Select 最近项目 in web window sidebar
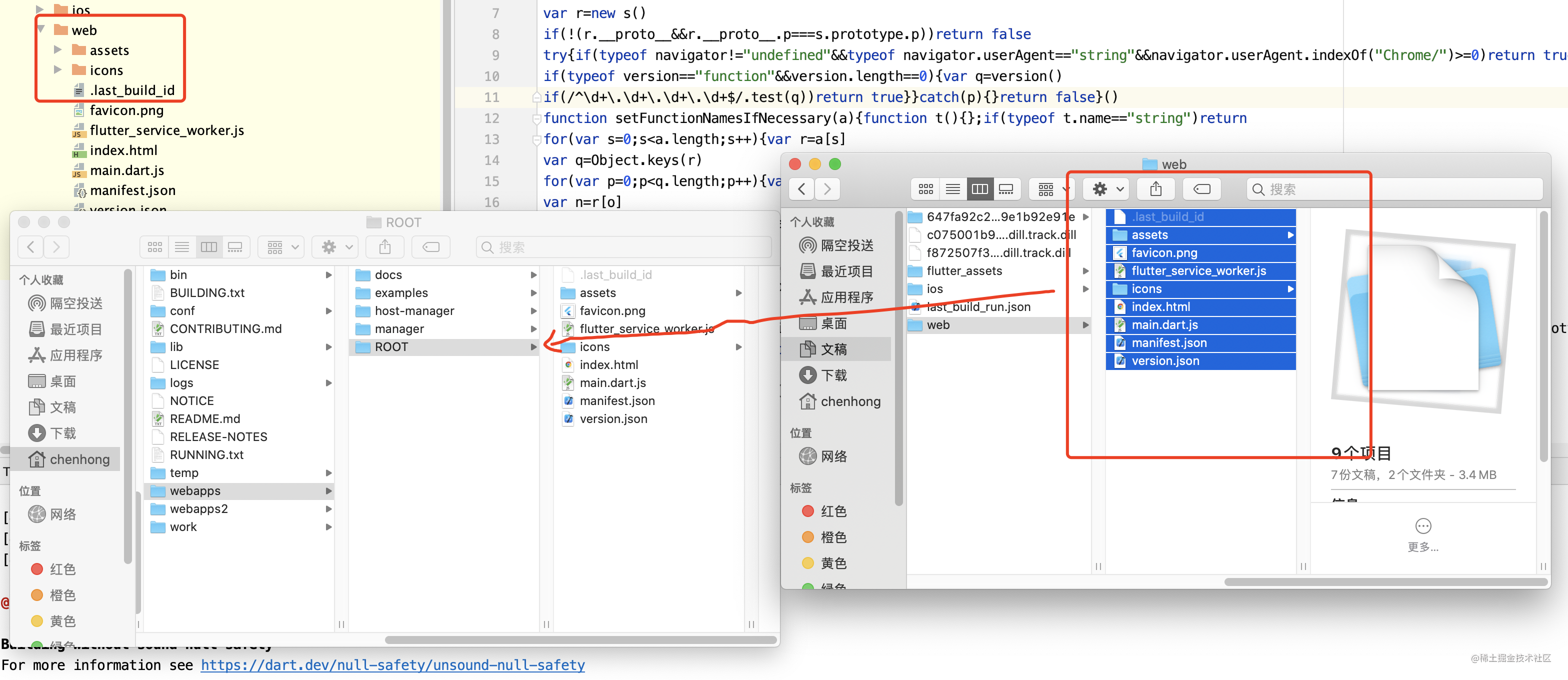The width and height of the screenshot is (1568, 680). [836, 271]
